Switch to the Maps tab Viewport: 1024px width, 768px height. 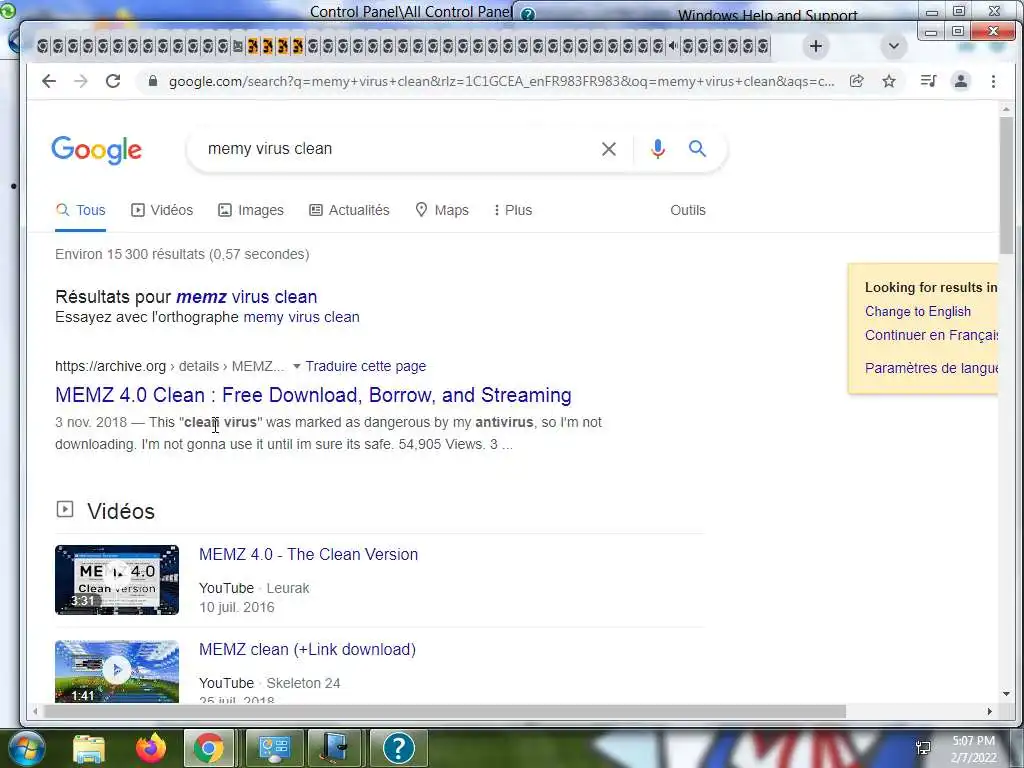[x=442, y=210]
